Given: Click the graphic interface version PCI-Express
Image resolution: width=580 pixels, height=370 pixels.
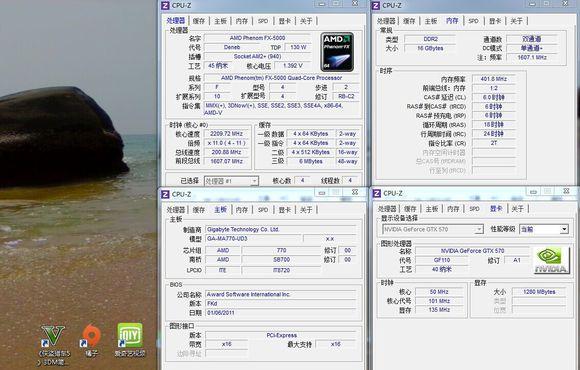Looking at the screenshot, I should tap(281, 335).
